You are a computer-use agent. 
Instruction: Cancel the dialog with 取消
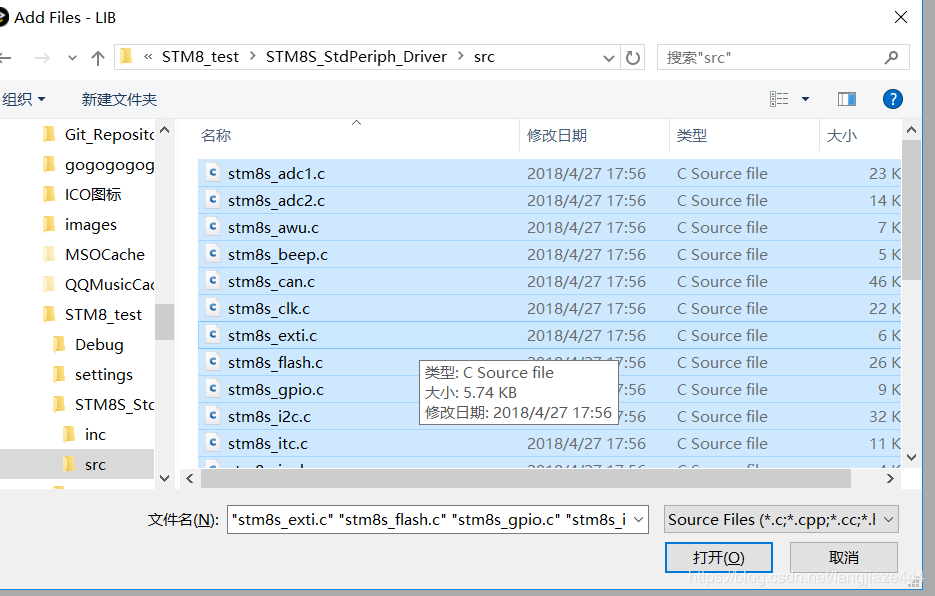(844, 558)
